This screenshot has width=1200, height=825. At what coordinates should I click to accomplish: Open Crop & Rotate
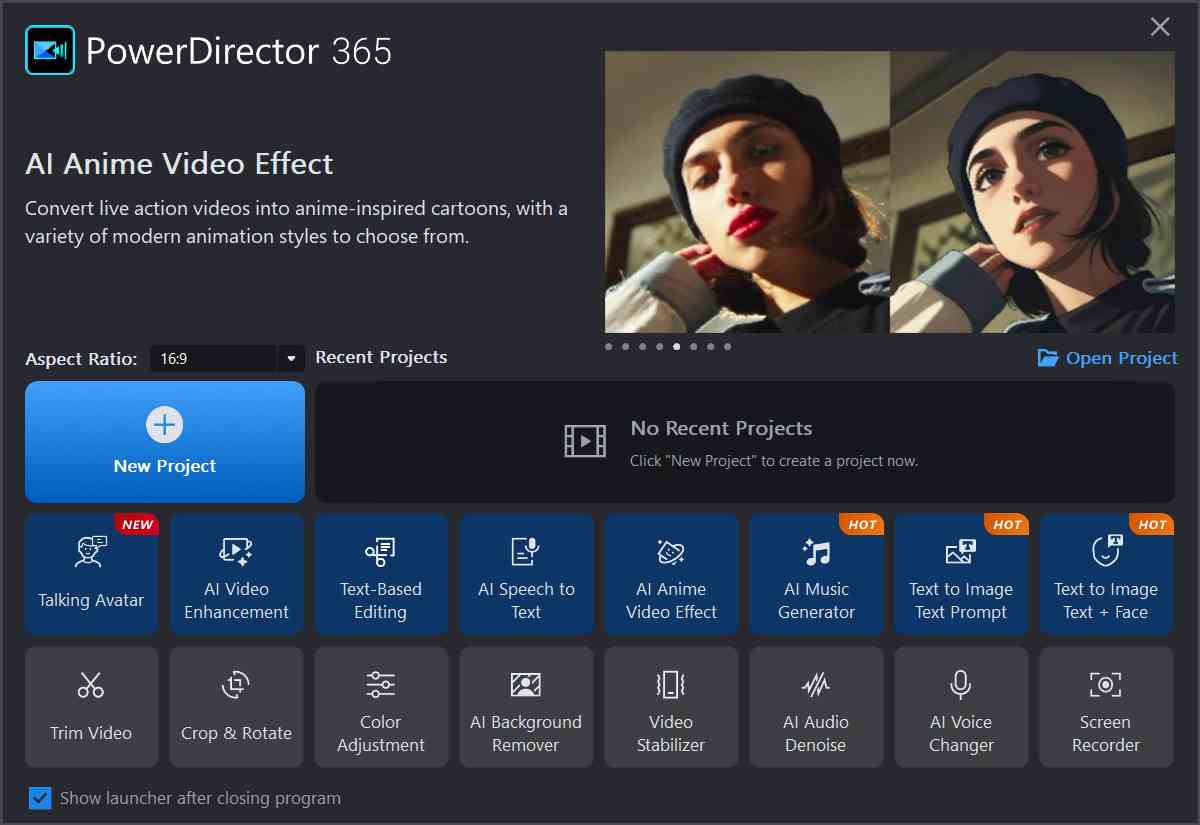[237, 707]
